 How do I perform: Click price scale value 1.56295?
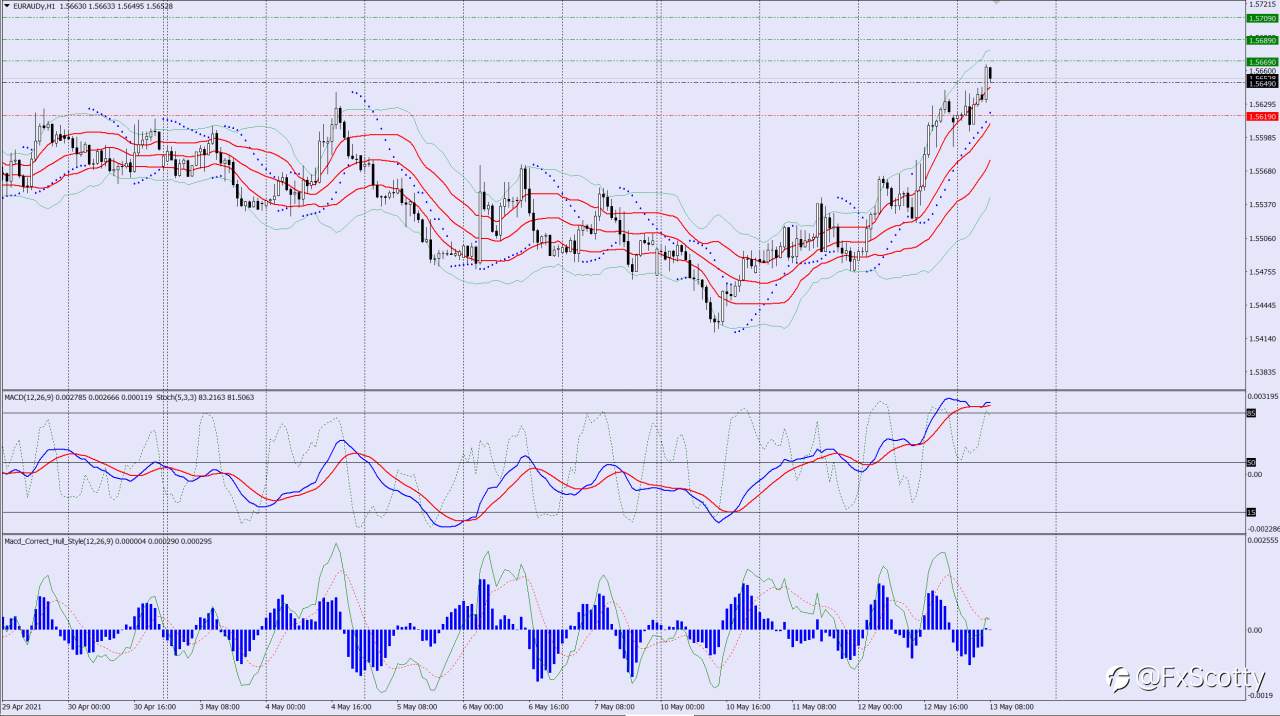pyautogui.click(x=1262, y=104)
